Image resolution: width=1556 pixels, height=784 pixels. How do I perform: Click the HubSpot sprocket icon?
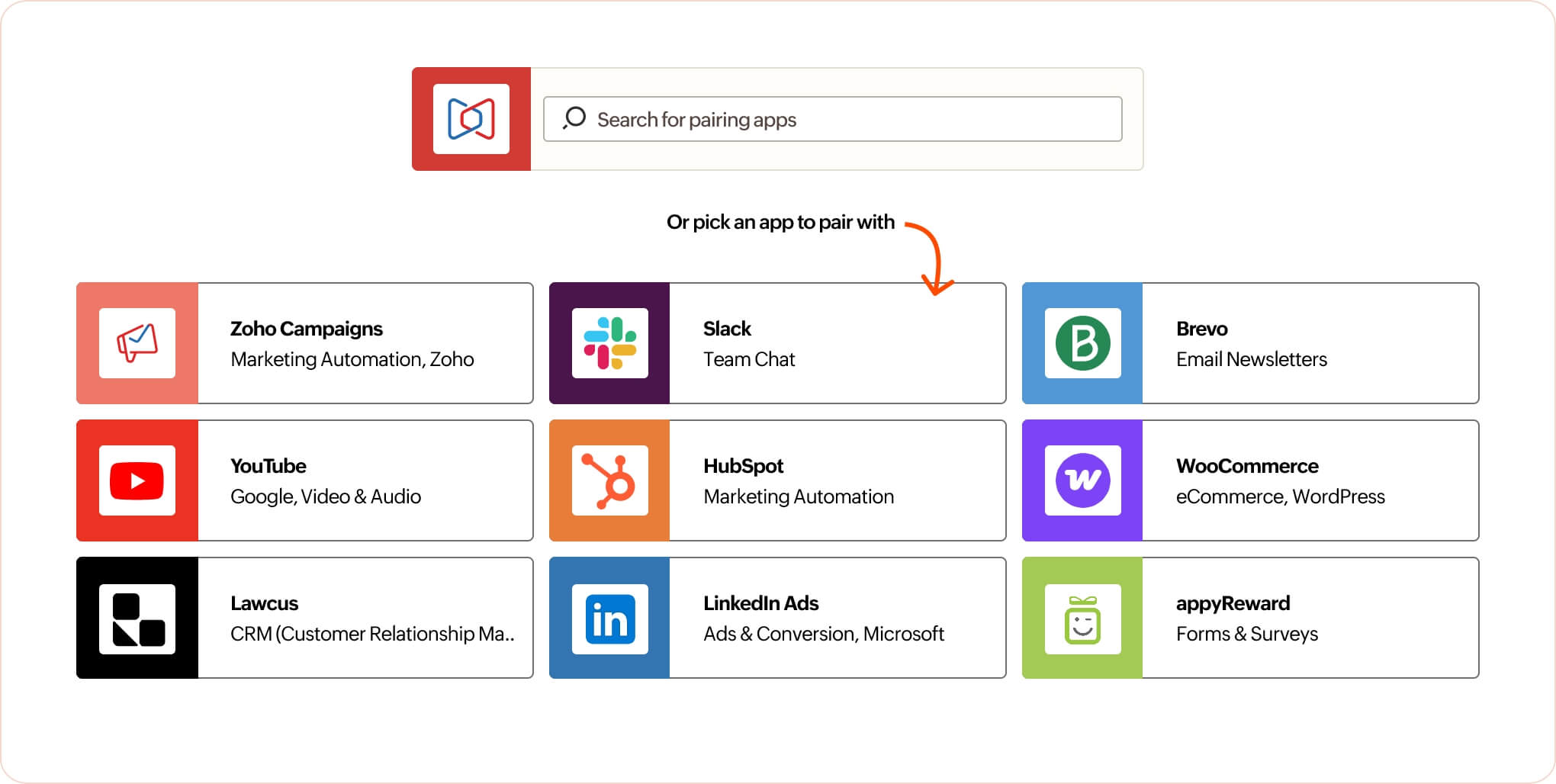point(609,480)
